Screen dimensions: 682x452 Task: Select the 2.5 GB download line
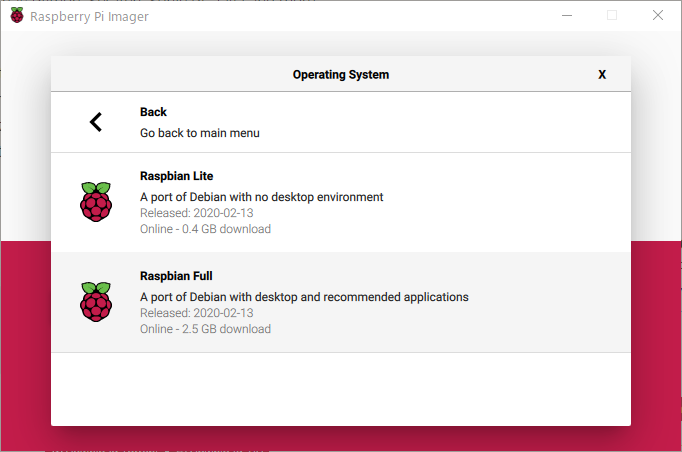[x=205, y=329]
